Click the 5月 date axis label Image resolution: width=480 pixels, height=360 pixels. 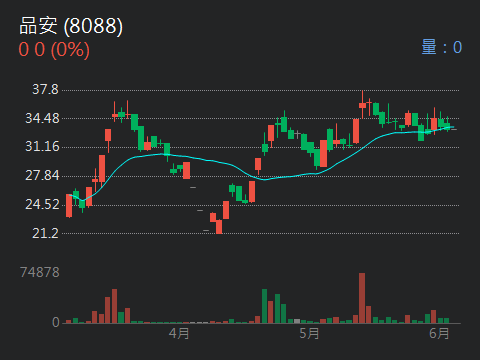click(x=309, y=333)
